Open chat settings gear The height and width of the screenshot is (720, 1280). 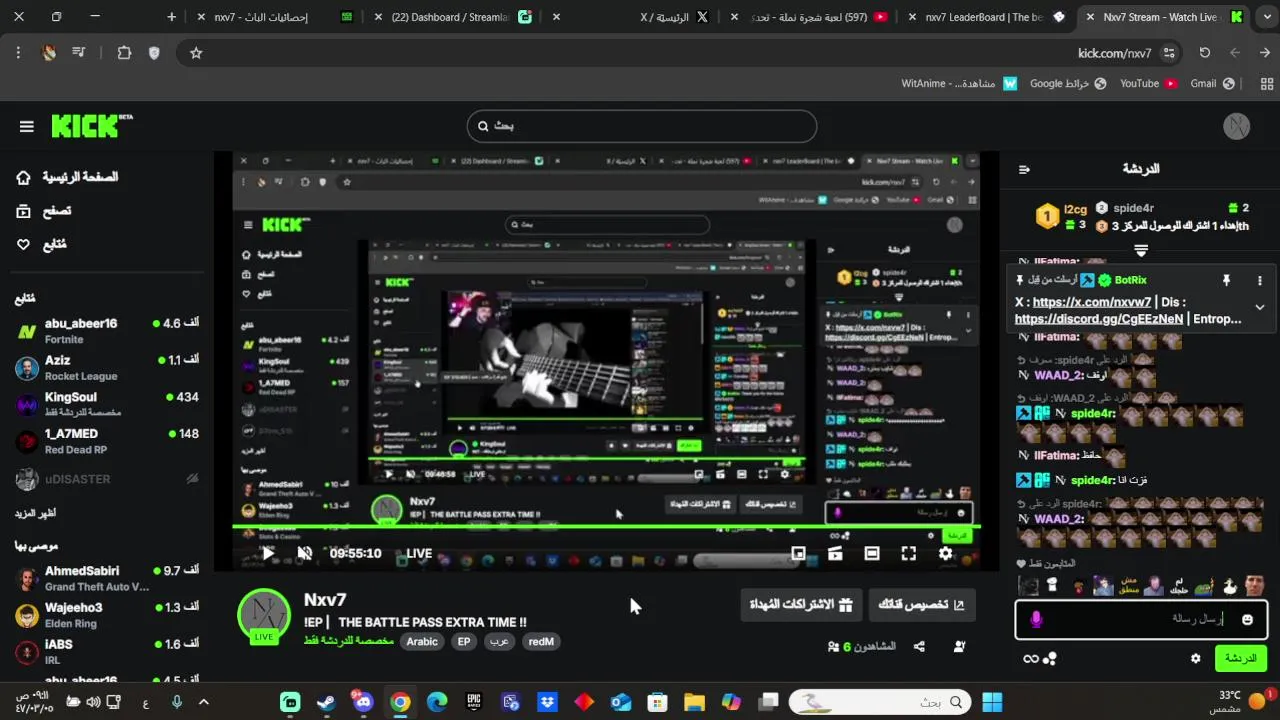tap(1195, 658)
